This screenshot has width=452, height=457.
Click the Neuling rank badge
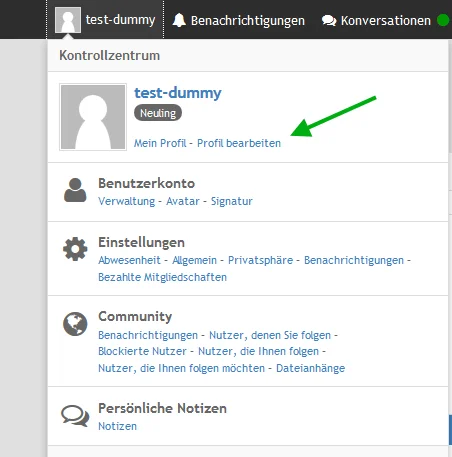(158, 113)
